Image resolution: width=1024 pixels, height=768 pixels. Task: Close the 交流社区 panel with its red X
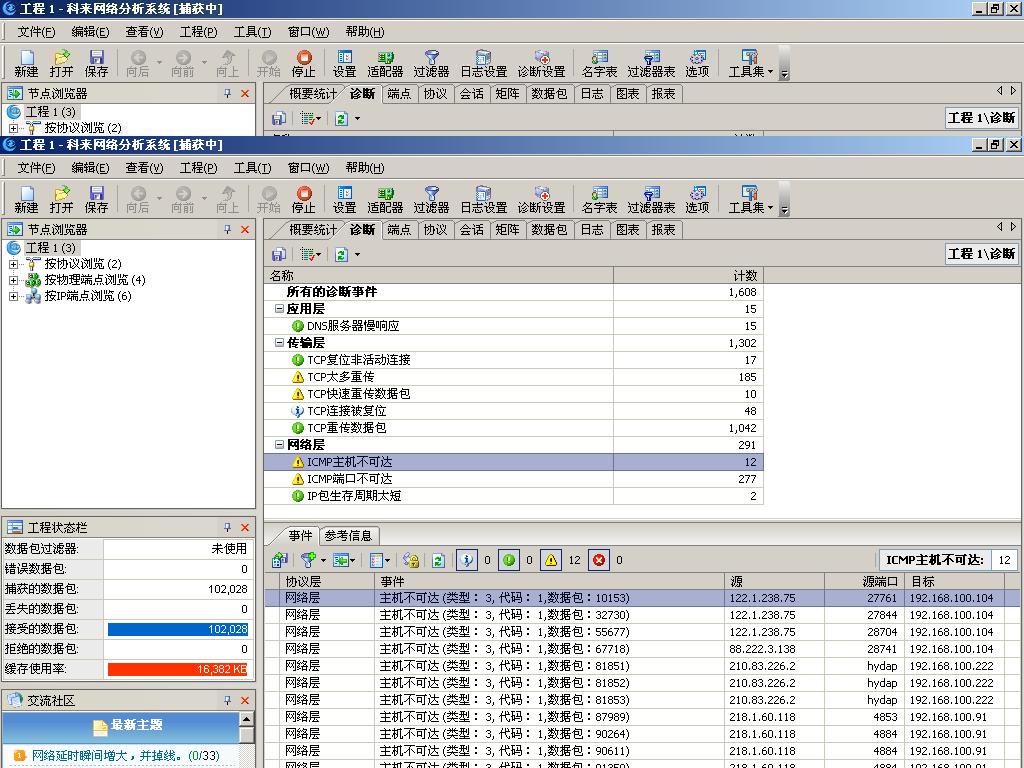tap(245, 700)
